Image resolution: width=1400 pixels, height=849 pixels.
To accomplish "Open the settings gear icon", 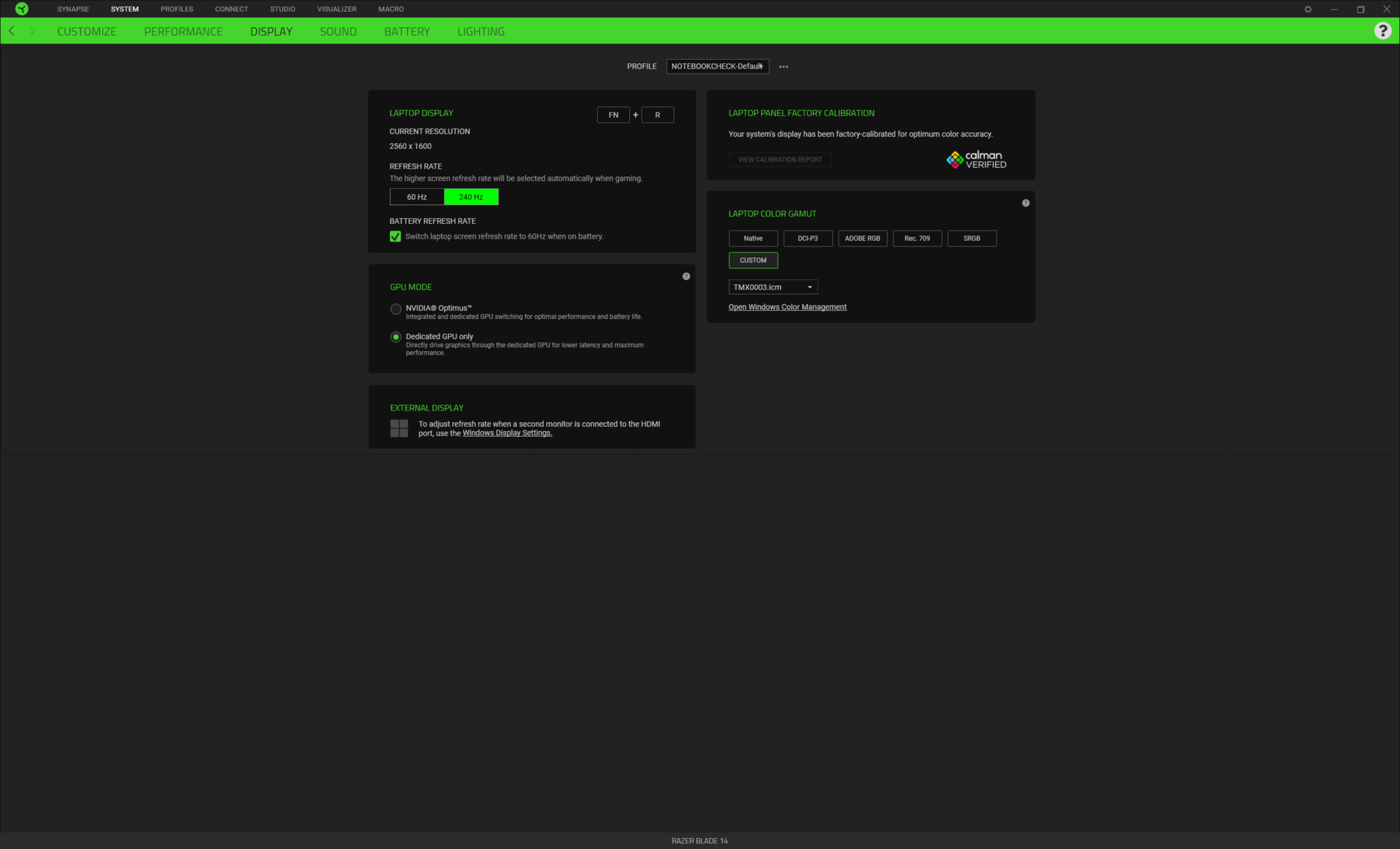I will (1308, 9).
